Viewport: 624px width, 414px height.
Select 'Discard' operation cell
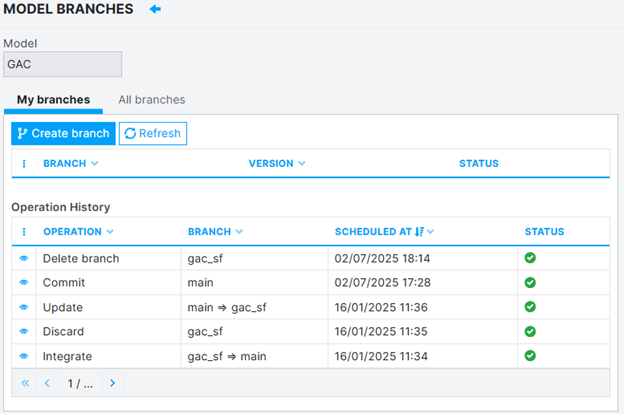click(108, 332)
